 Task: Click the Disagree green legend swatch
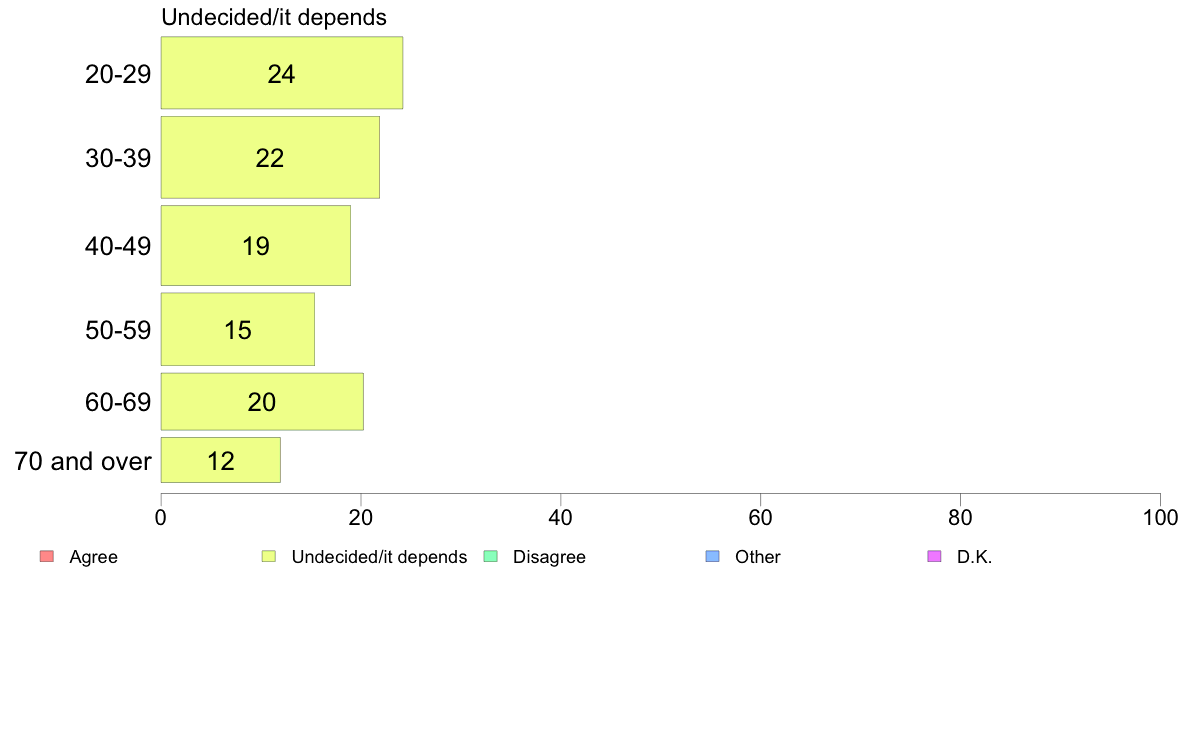(x=491, y=556)
